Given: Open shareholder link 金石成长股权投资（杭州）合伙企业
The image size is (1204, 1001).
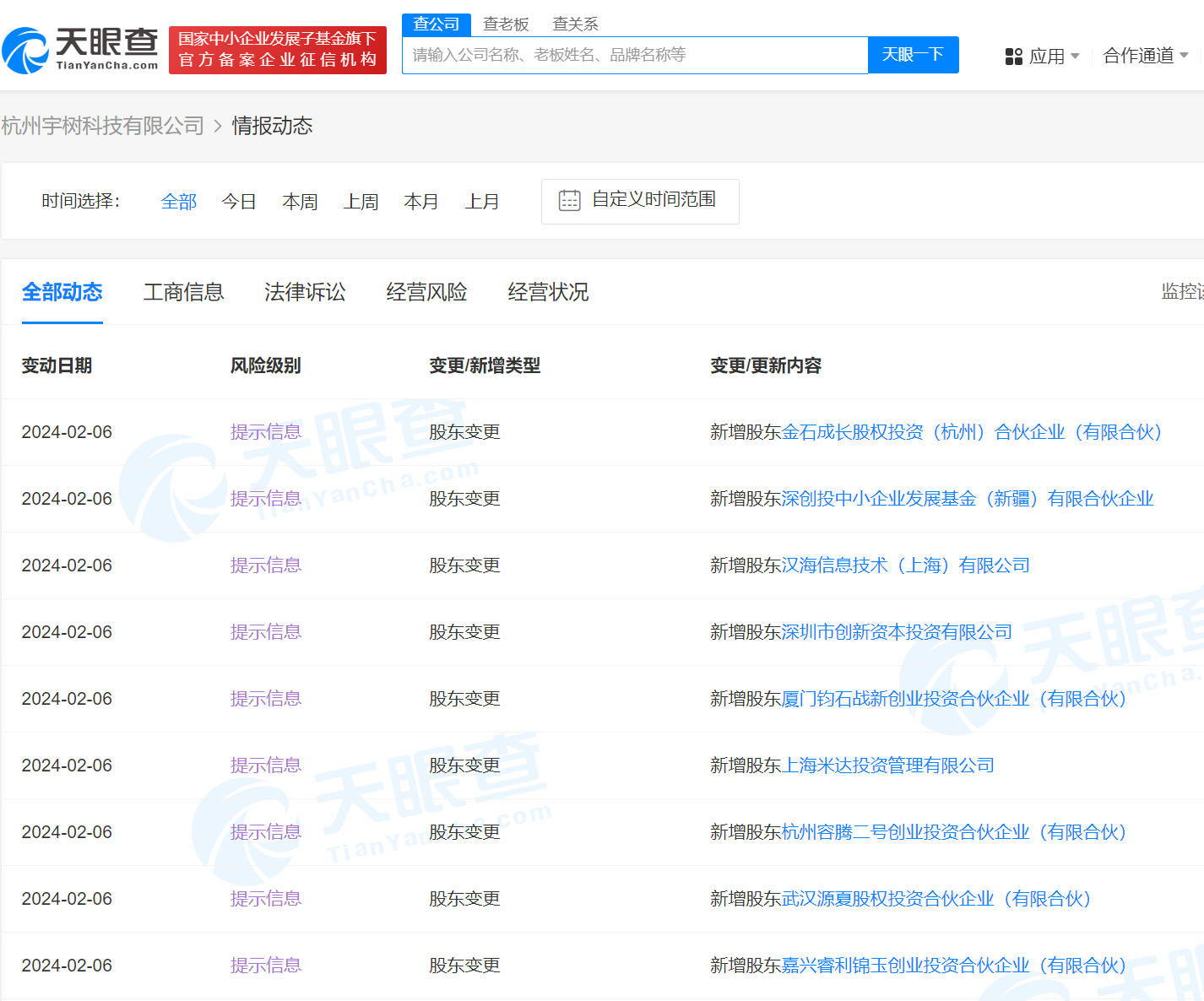Looking at the screenshot, I should click(972, 432).
